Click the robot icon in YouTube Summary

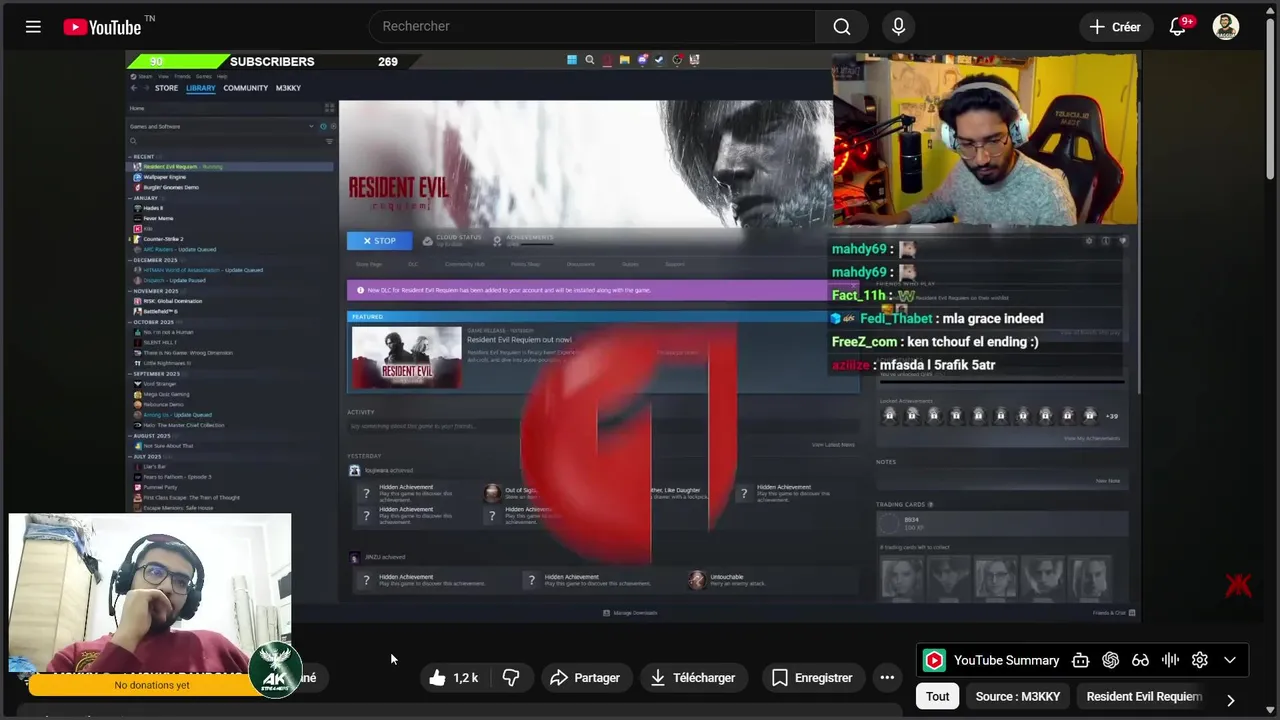point(1080,660)
